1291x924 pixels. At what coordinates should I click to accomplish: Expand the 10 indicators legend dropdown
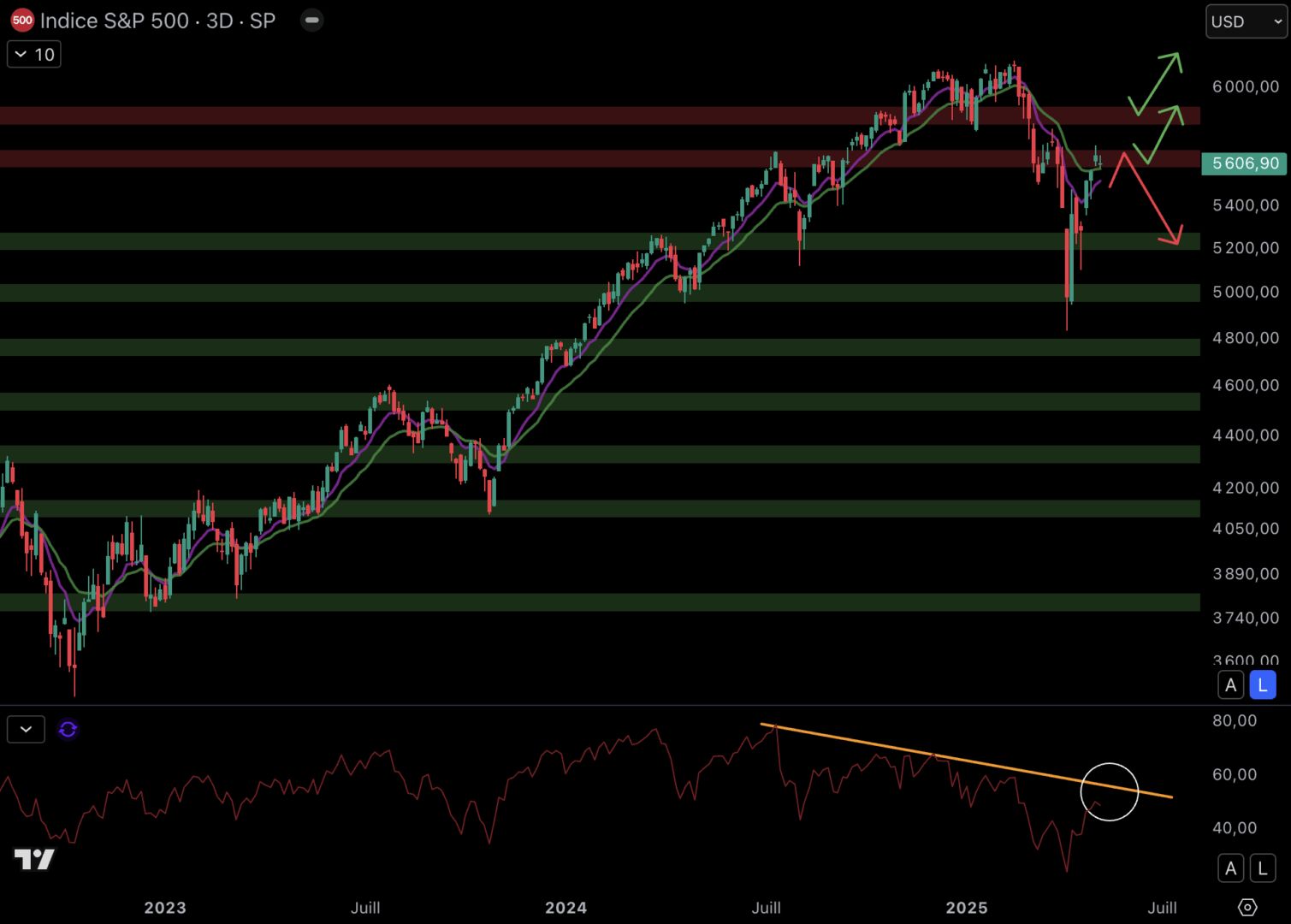(34, 55)
